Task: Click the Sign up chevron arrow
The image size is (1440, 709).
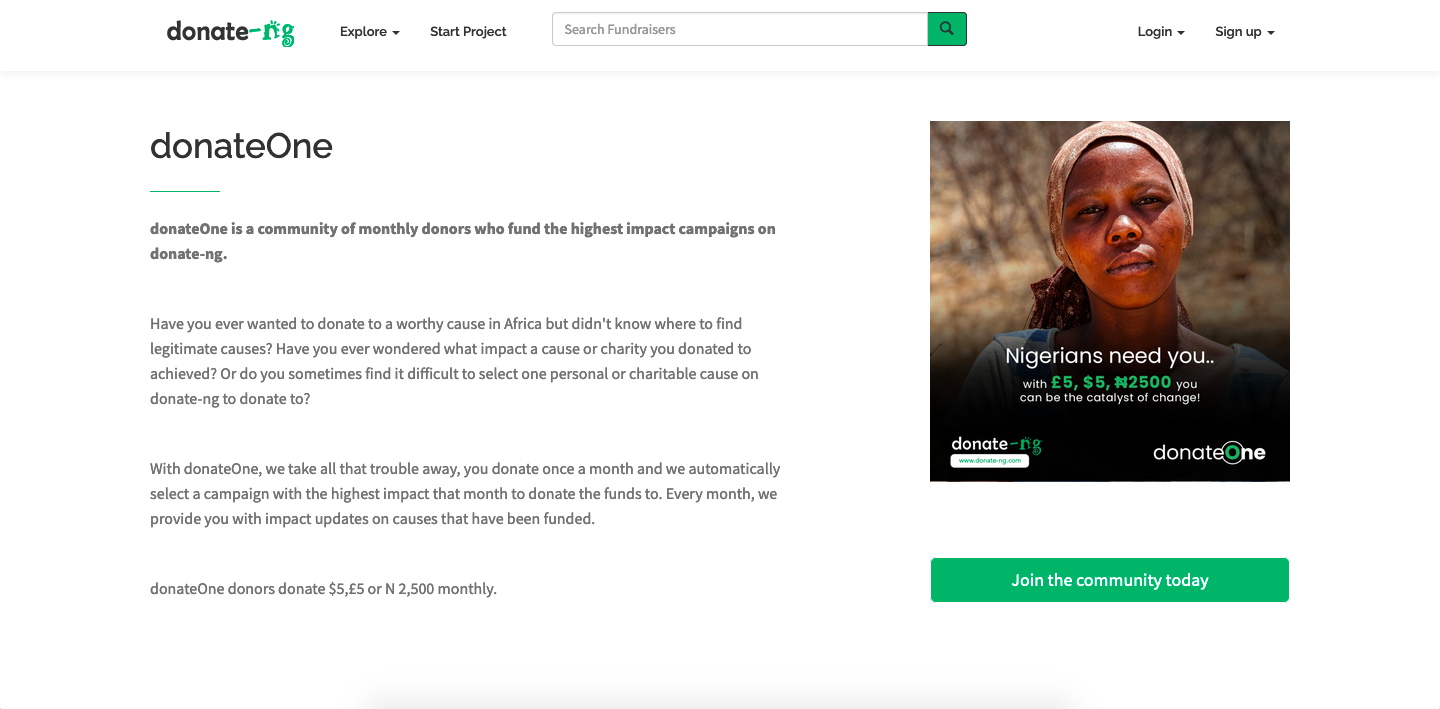Action: click(1271, 33)
